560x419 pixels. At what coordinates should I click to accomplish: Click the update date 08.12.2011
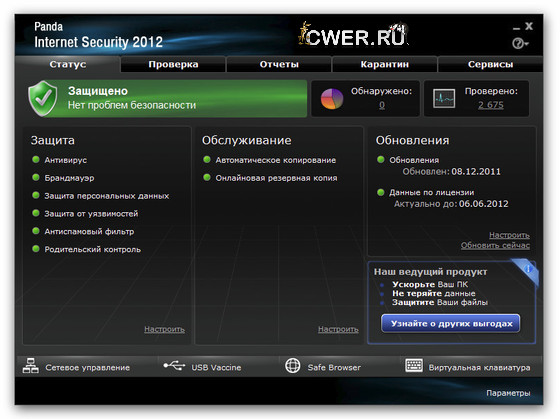476,171
